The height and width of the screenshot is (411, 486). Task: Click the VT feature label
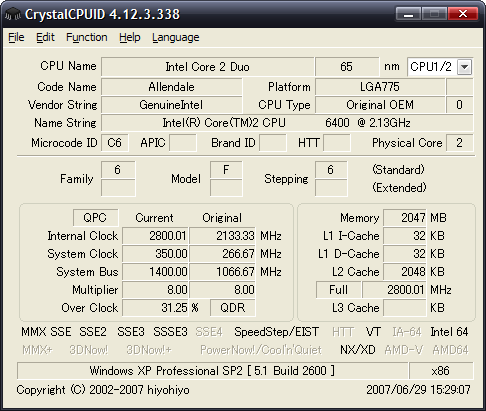tap(373, 332)
